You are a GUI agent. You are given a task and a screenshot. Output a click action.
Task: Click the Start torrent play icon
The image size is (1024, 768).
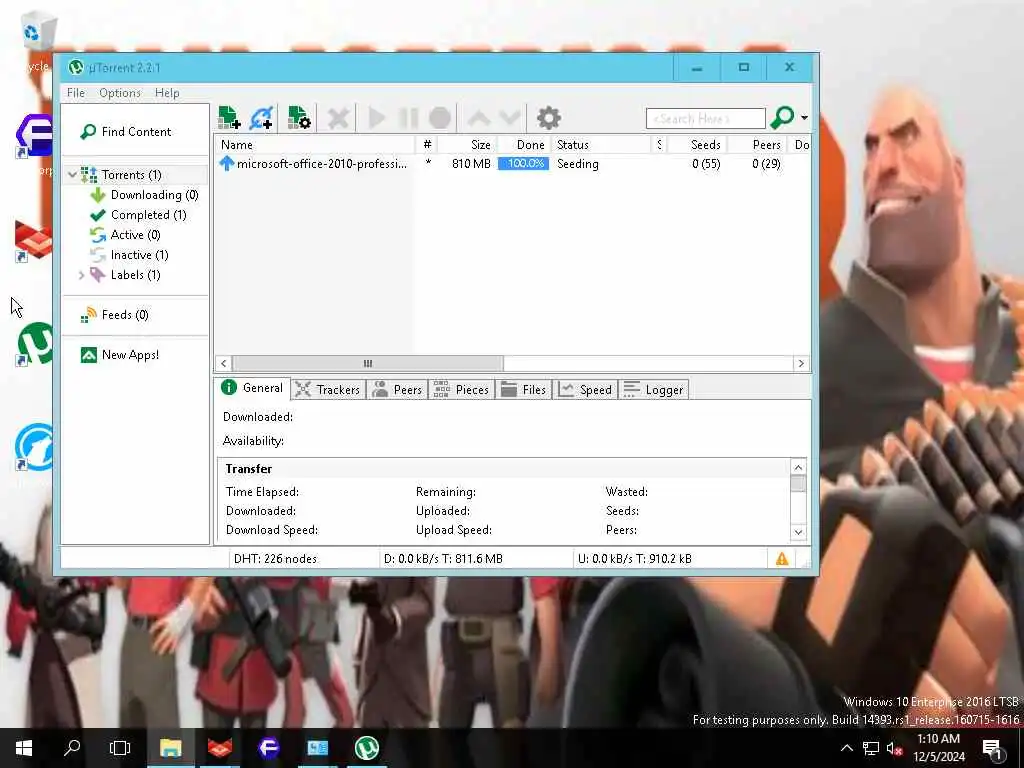point(376,118)
